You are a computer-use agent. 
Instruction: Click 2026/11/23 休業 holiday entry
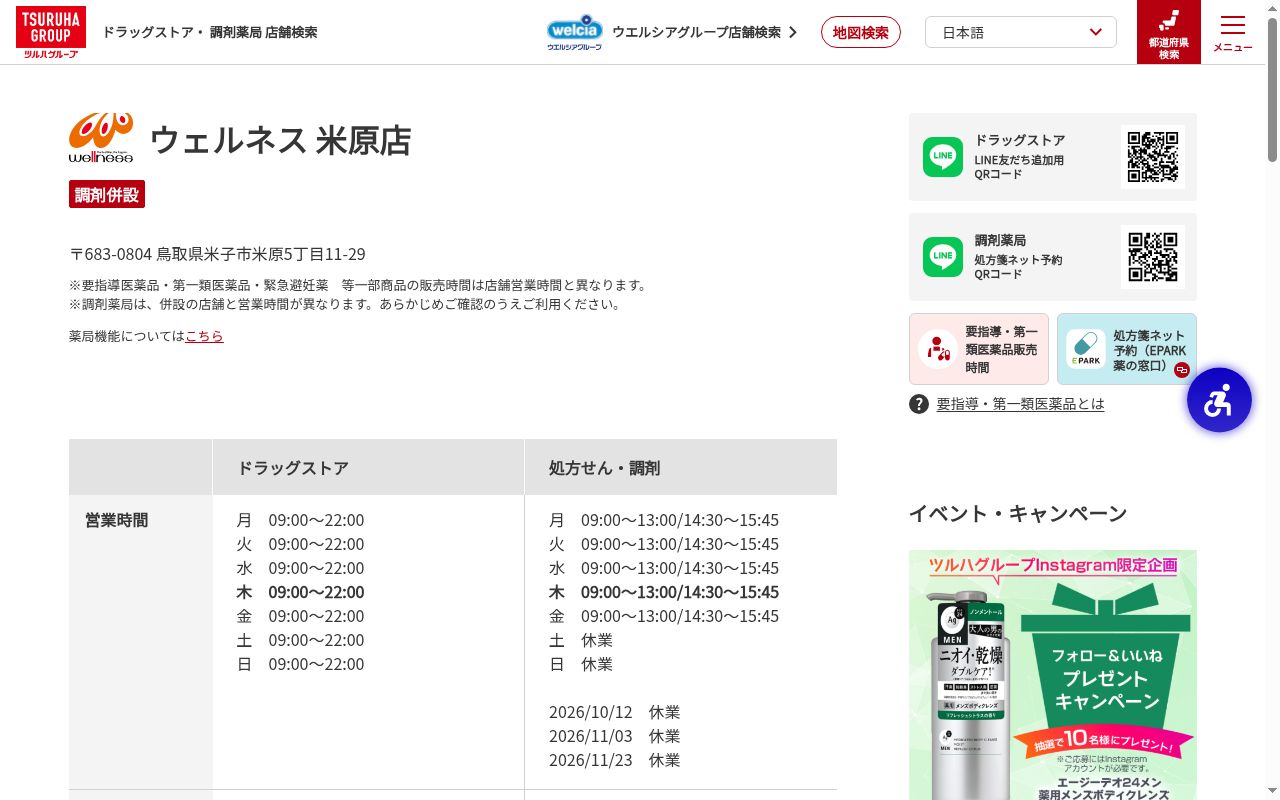click(x=614, y=760)
